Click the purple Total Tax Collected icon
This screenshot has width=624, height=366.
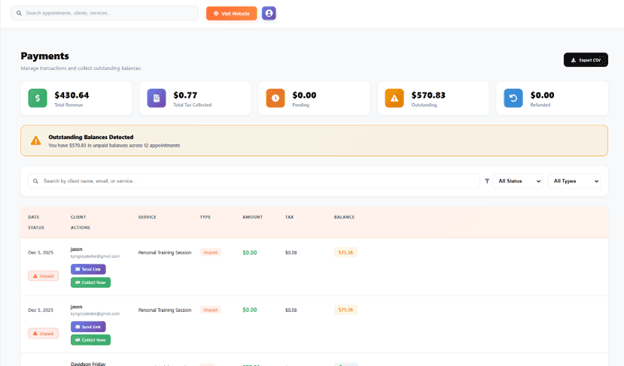[x=156, y=98]
